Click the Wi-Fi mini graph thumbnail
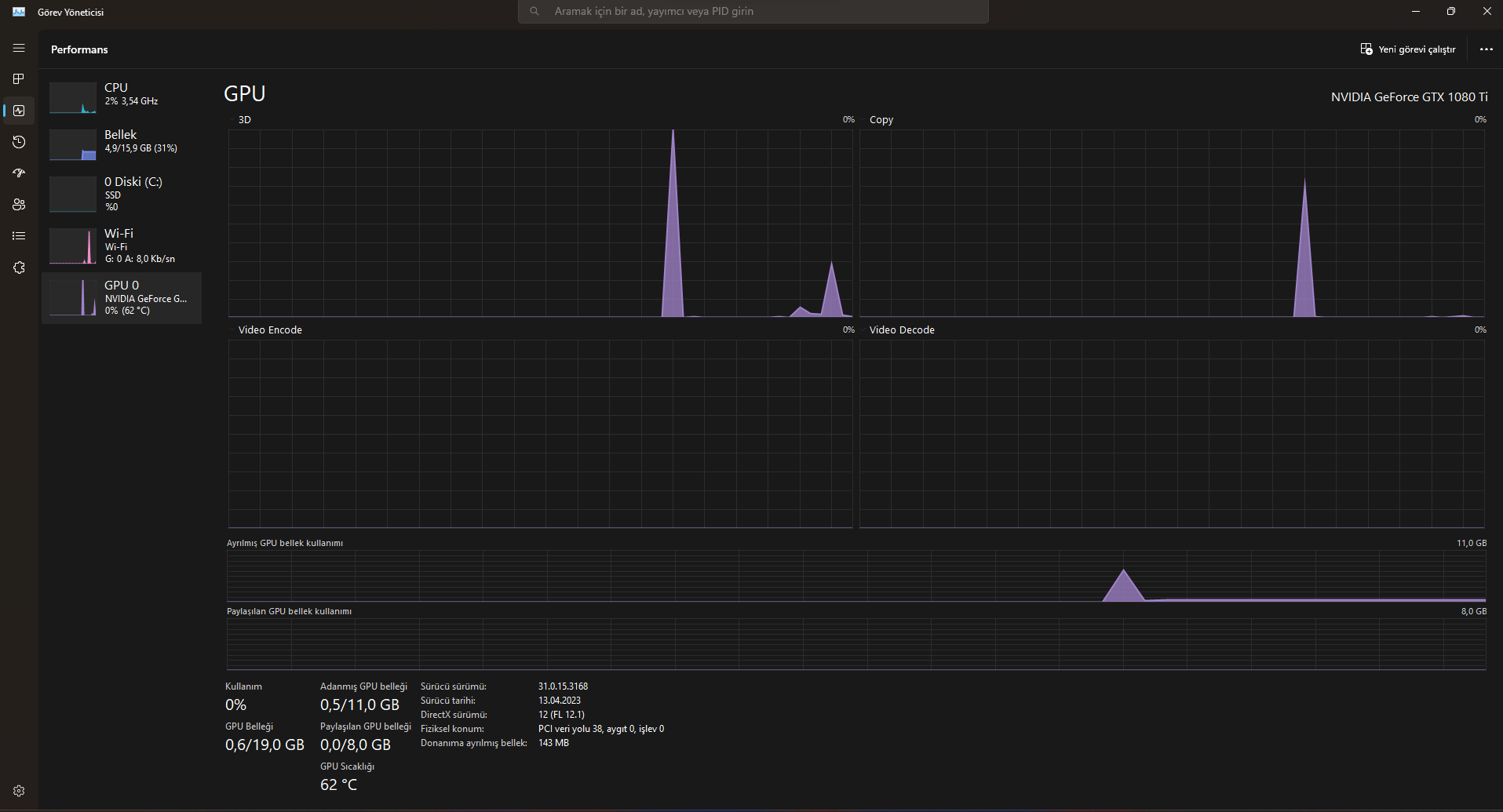Viewport: 1503px width, 812px height. [x=73, y=246]
